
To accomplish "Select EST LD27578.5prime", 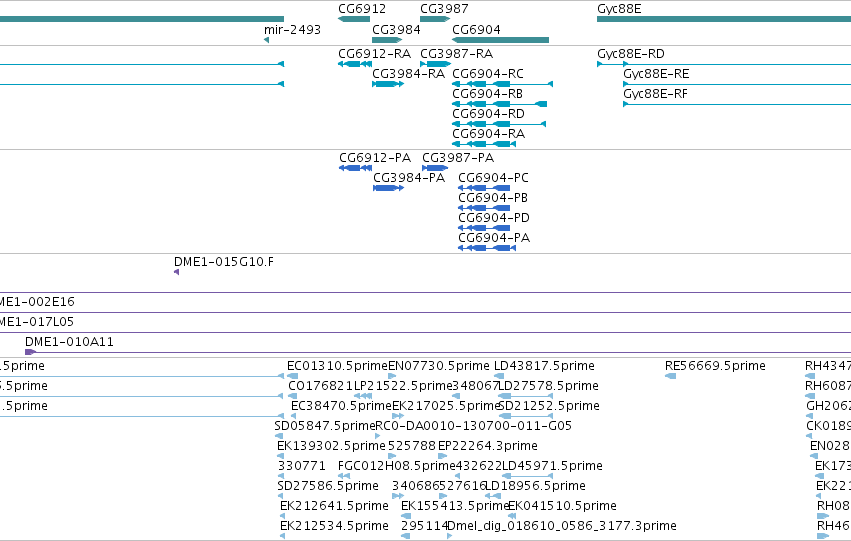I will [548, 386].
